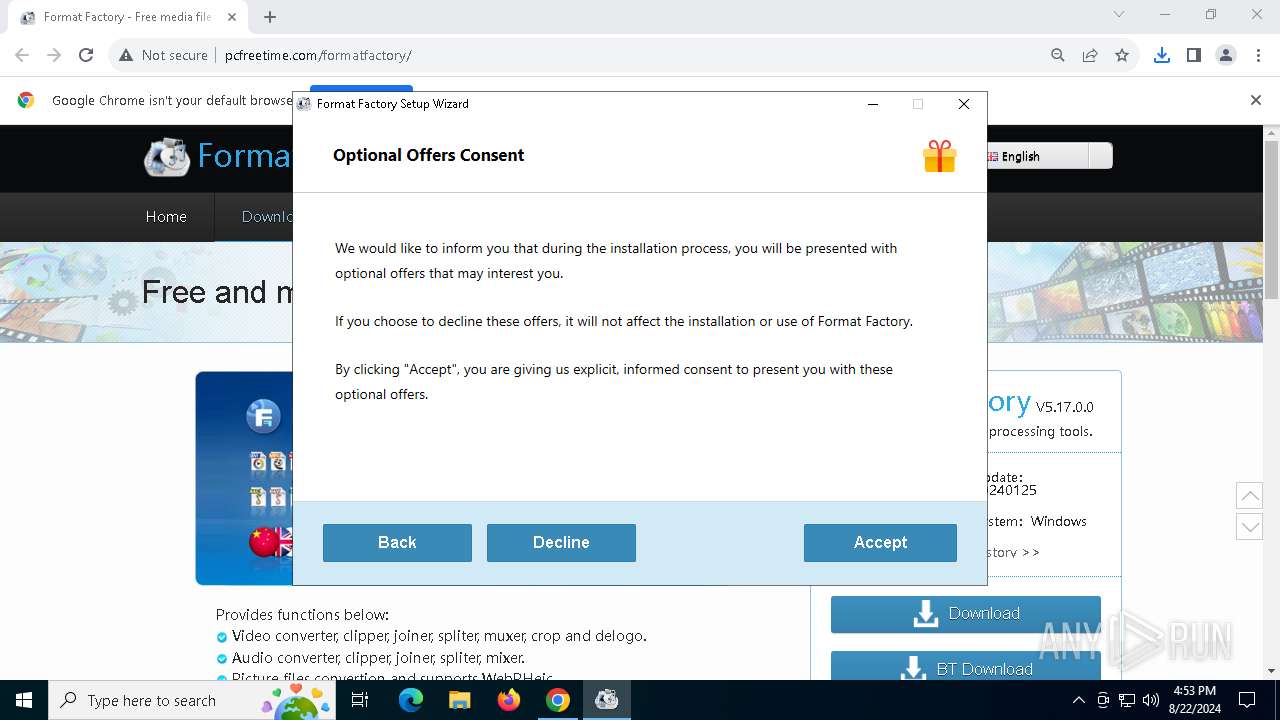Click the BT Download button
This screenshot has width=1280, height=720.
tap(966, 667)
